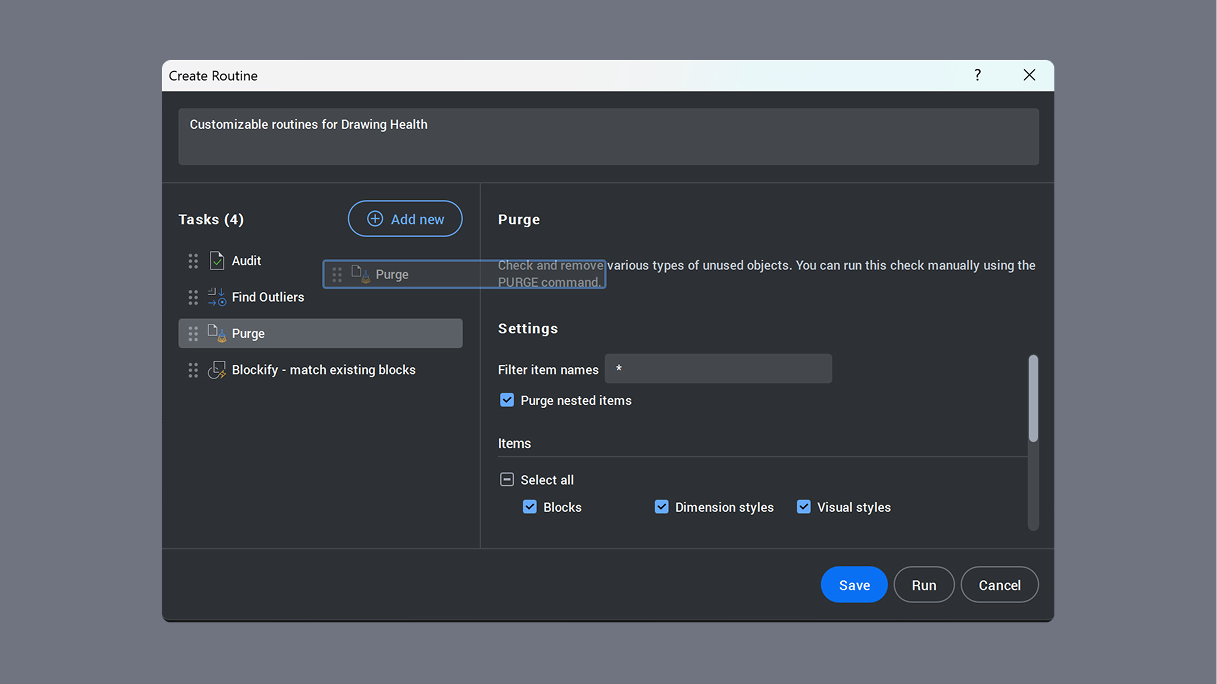Click the Add new task button

click(405, 219)
